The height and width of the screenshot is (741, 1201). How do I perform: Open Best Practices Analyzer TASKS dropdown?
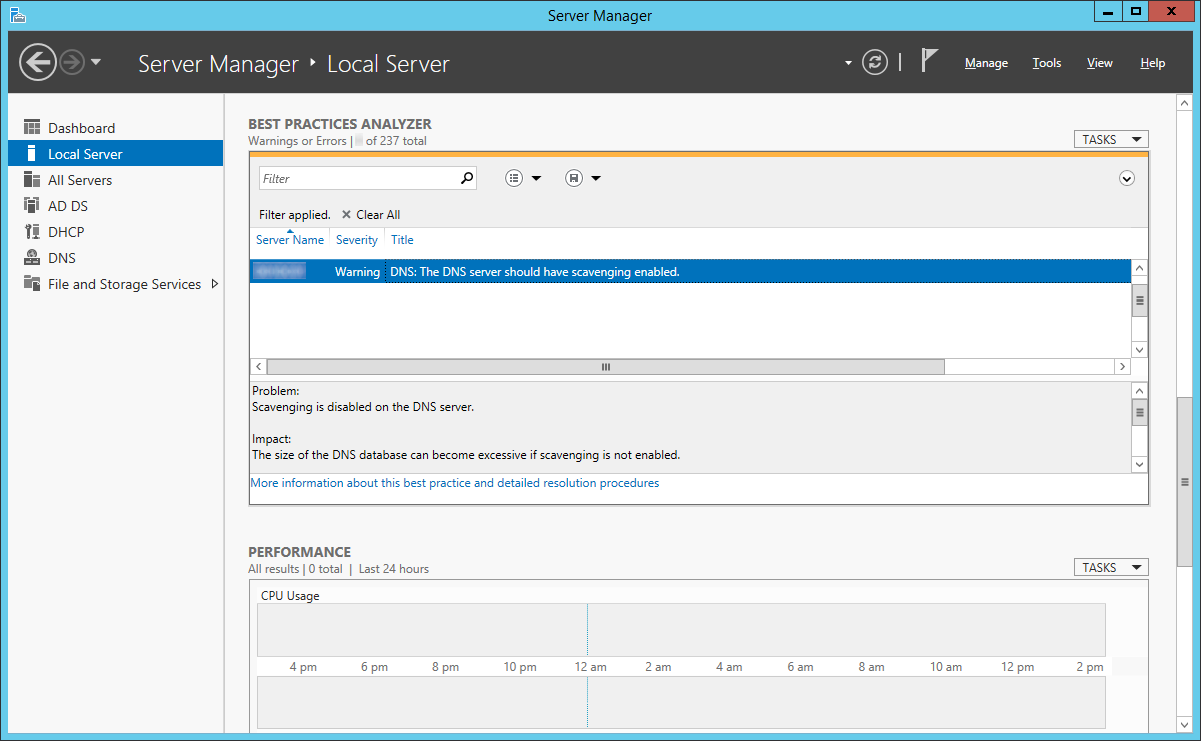pyautogui.click(x=1111, y=140)
